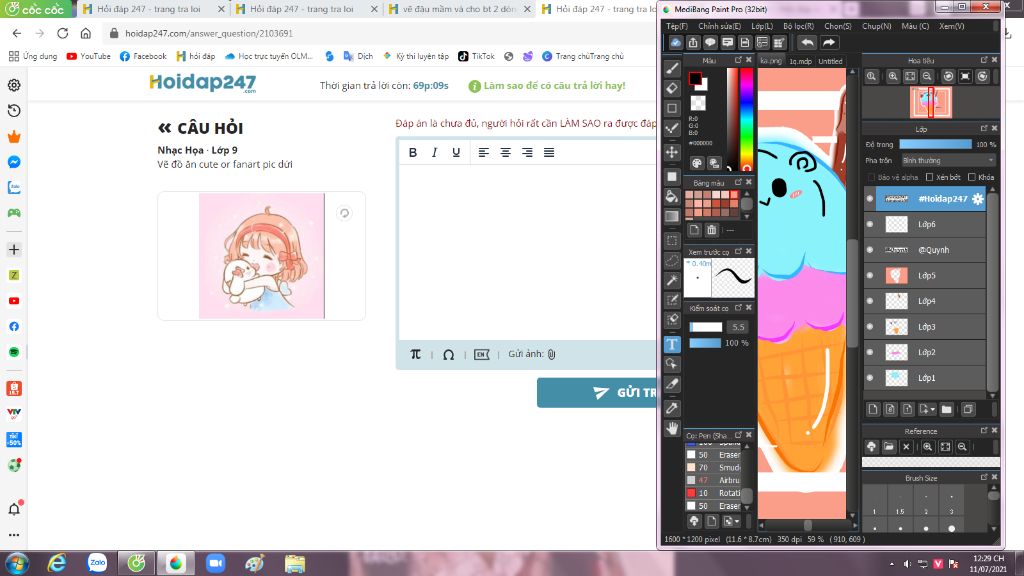The width and height of the screenshot is (1024, 576).
Task: Hide the @Quynh layer
Action: click(x=870, y=249)
